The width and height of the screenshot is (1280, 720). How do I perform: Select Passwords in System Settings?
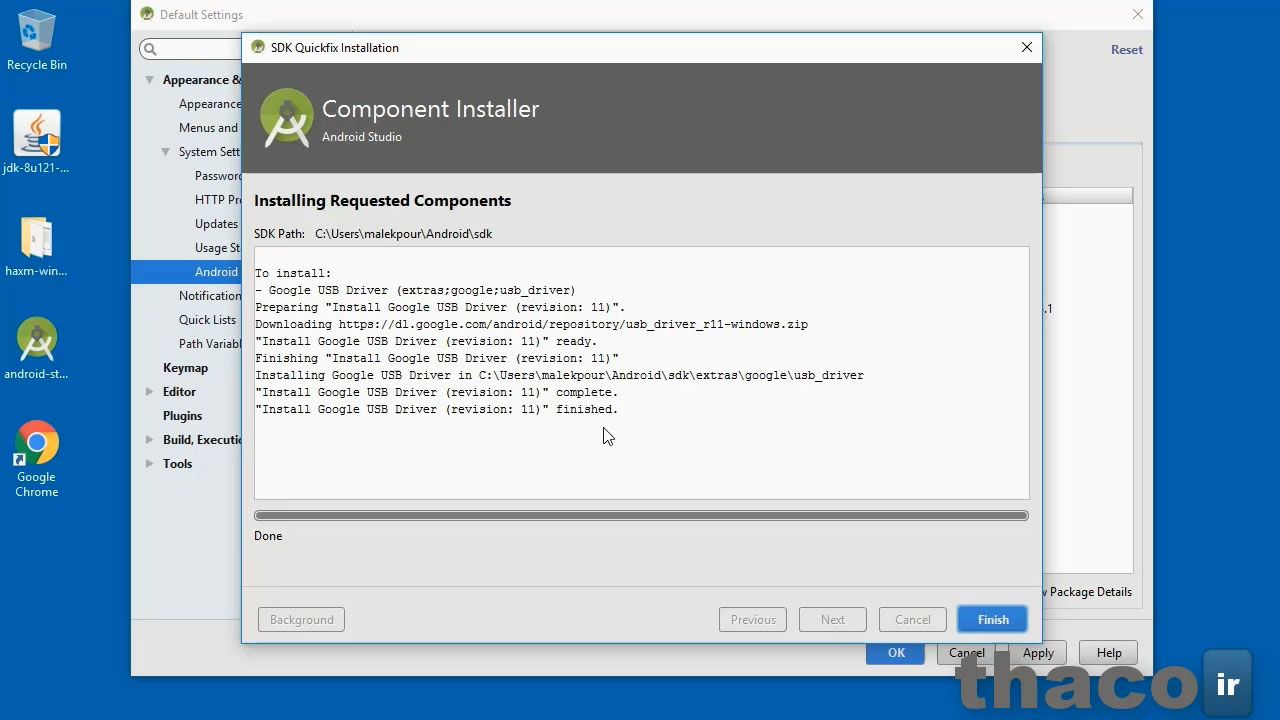tap(218, 176)
